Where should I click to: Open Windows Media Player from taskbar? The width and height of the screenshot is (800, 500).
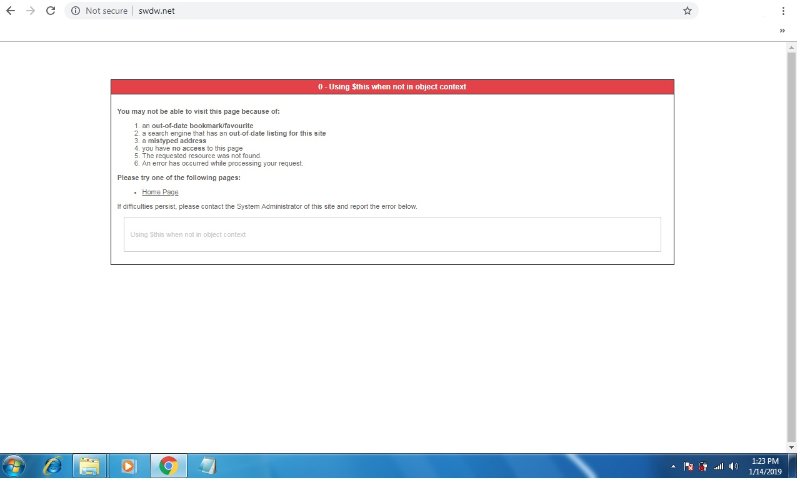[x=129, y=466]
